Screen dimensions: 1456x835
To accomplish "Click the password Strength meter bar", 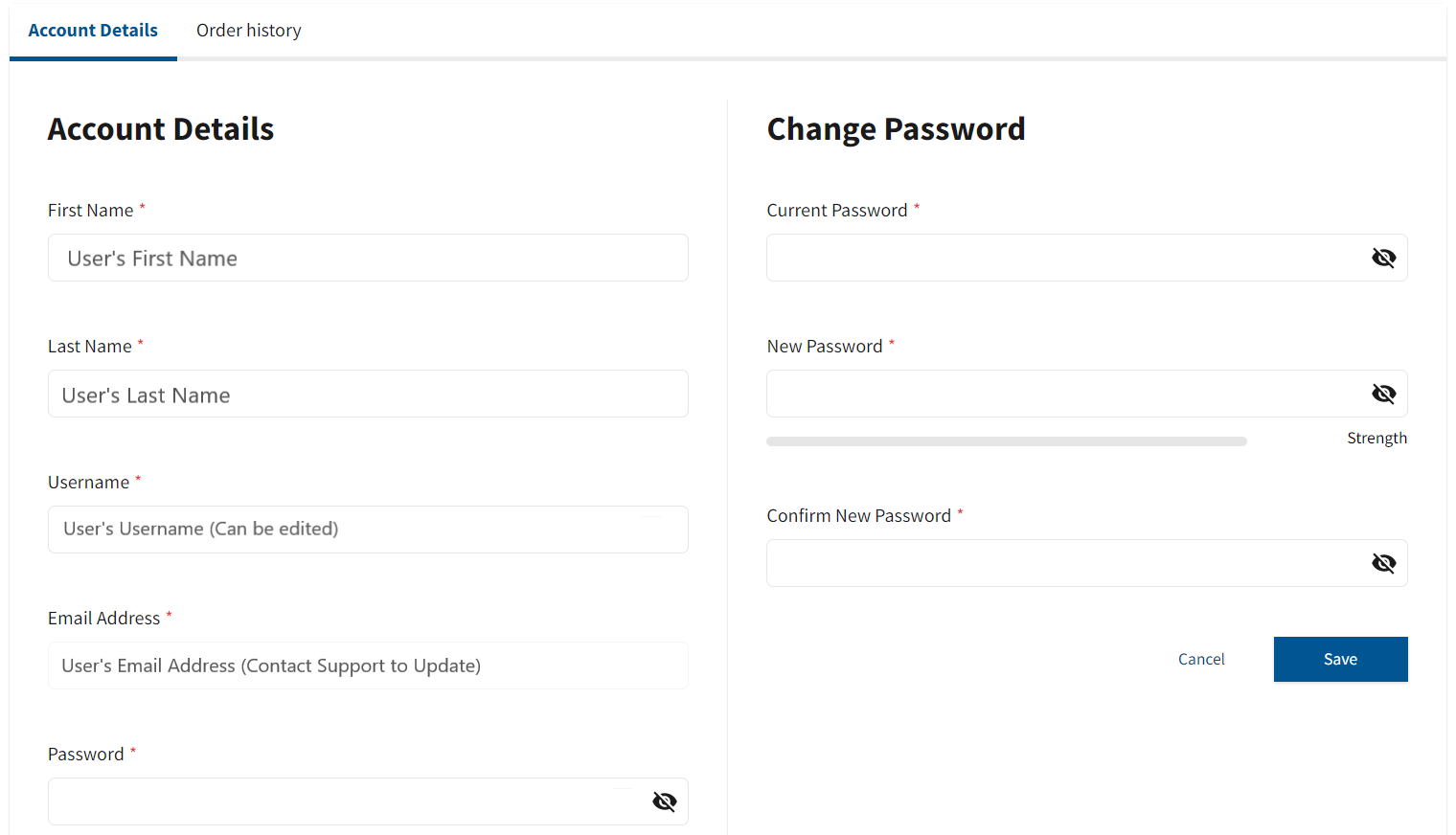I will click(1006, 441).
